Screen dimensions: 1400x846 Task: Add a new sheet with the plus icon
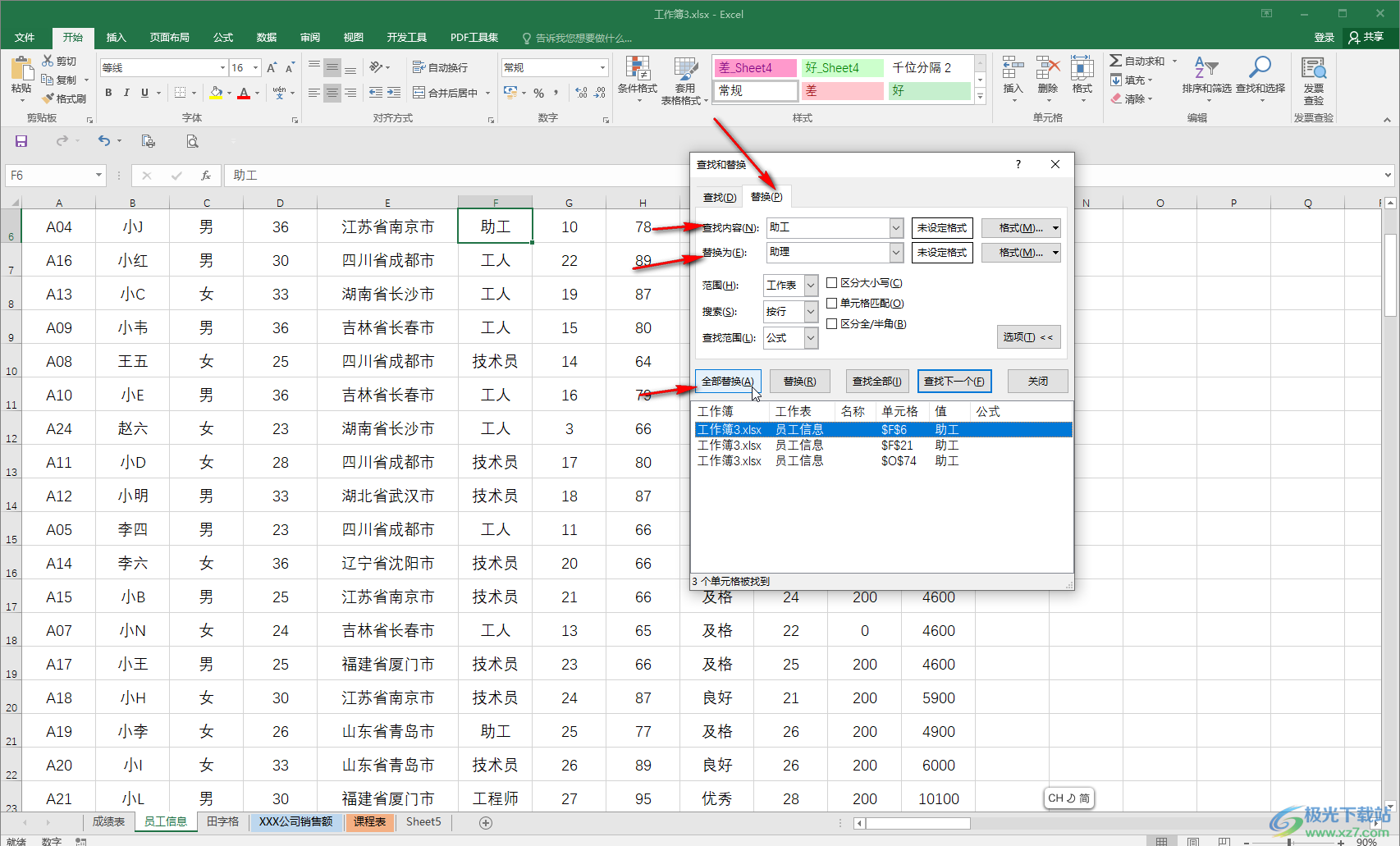coord(486,822)
